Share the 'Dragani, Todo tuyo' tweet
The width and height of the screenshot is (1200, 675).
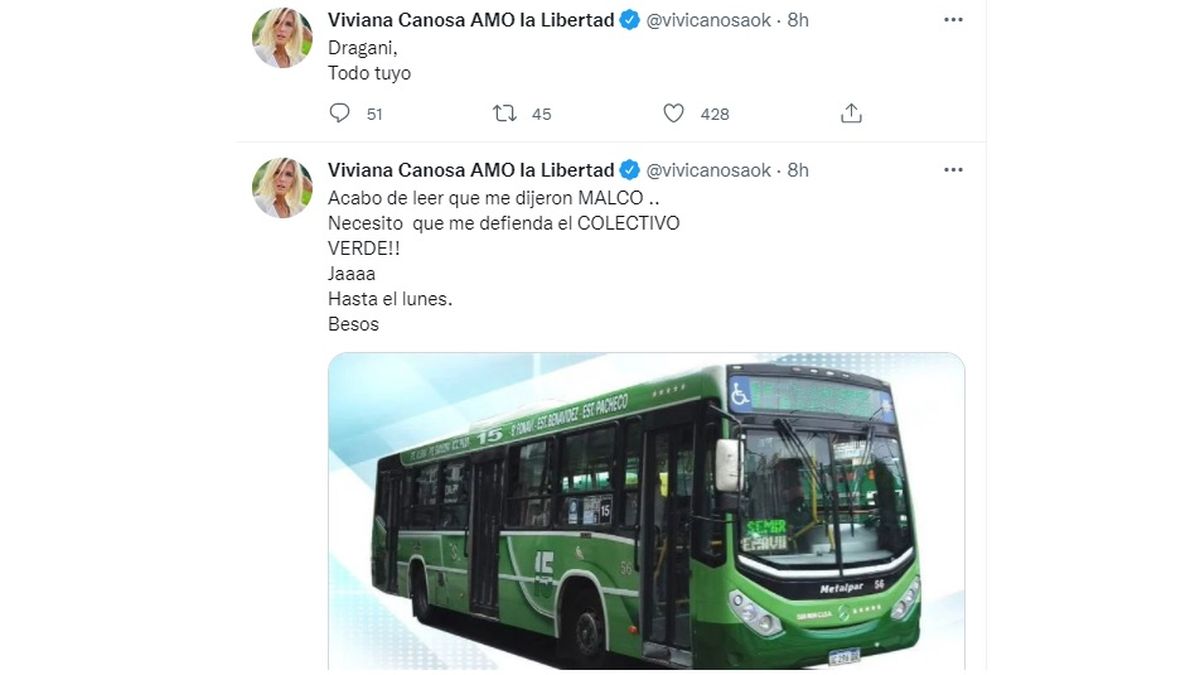coord(851,113)
